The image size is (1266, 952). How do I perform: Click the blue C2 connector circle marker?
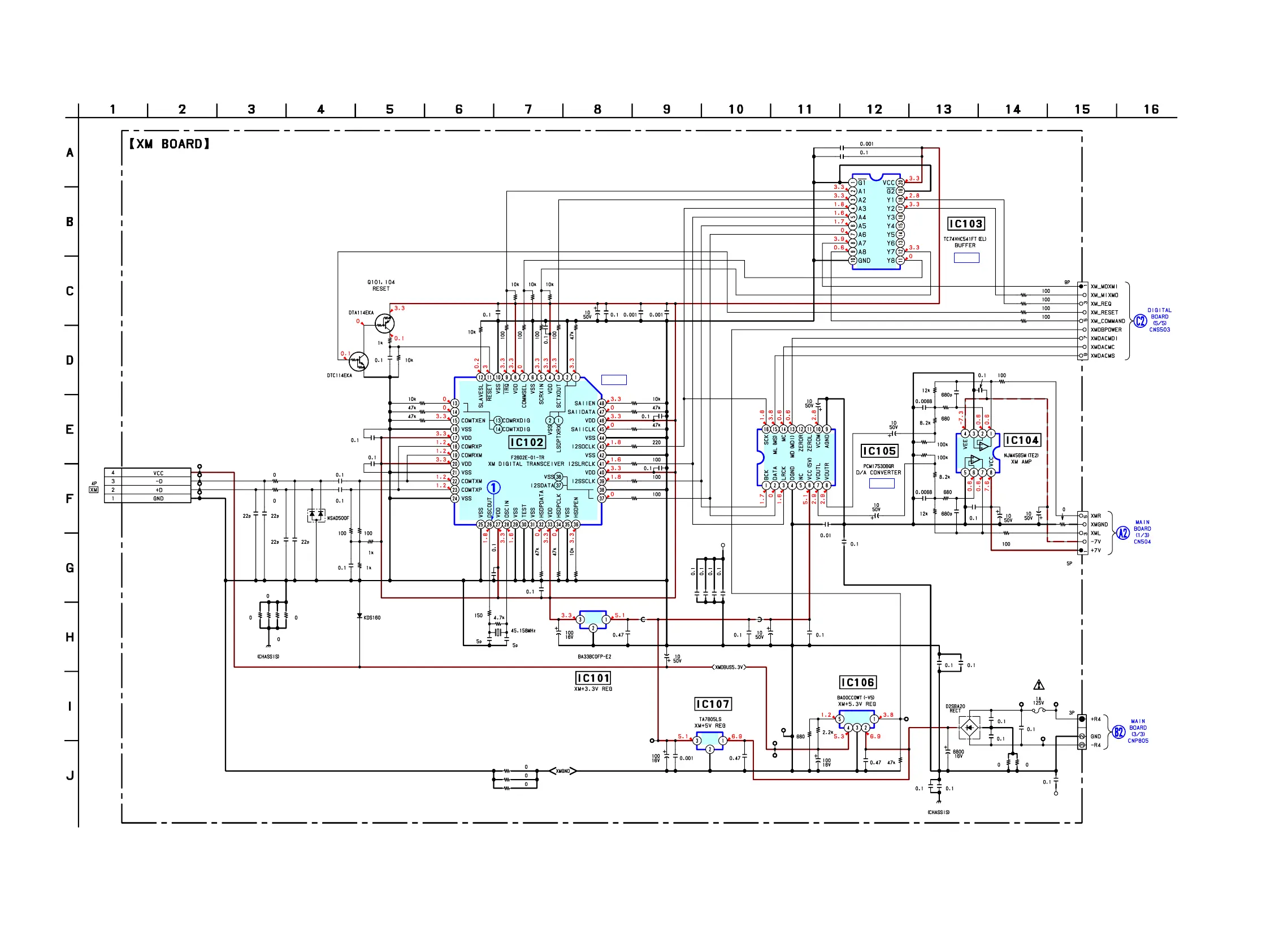click(x=1140, y=321)
